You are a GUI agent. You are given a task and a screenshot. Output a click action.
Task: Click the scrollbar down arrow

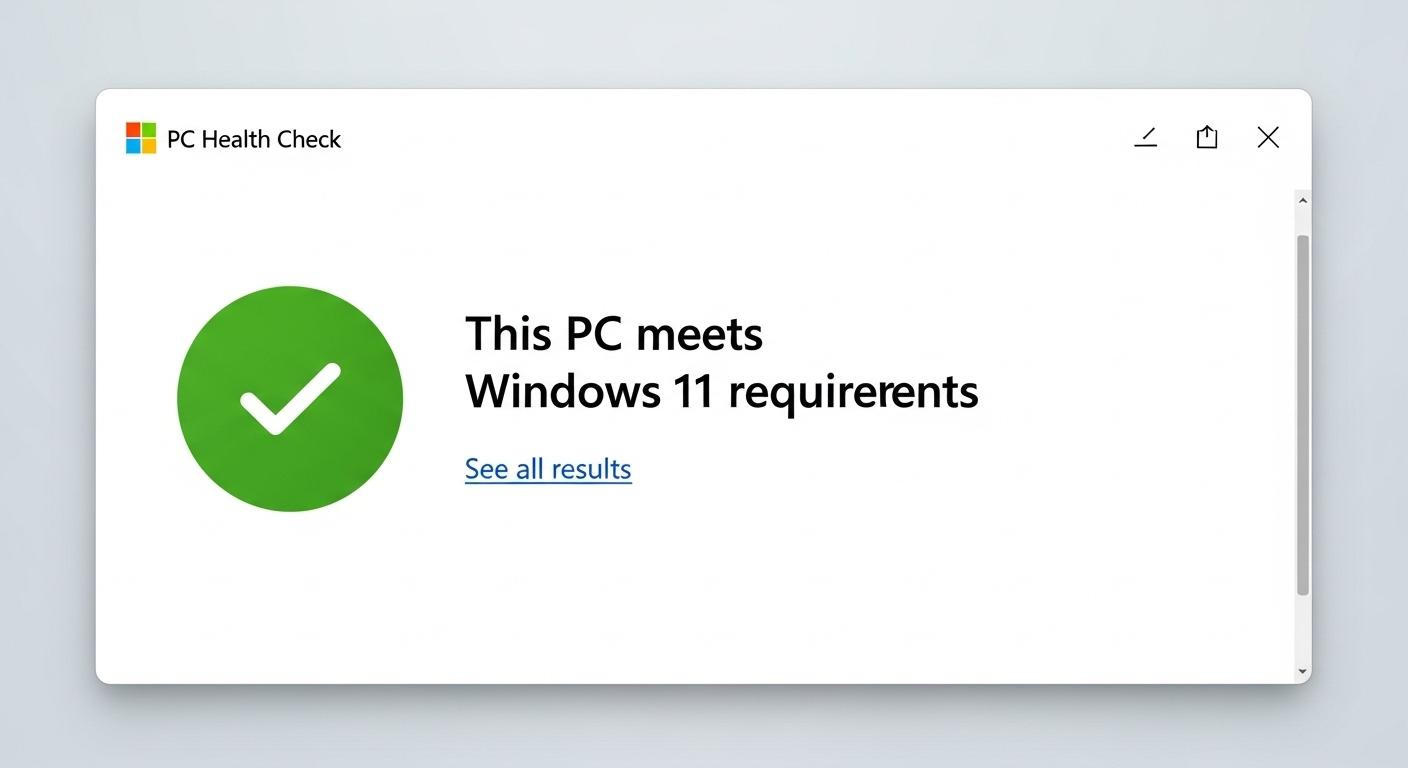1302,671
